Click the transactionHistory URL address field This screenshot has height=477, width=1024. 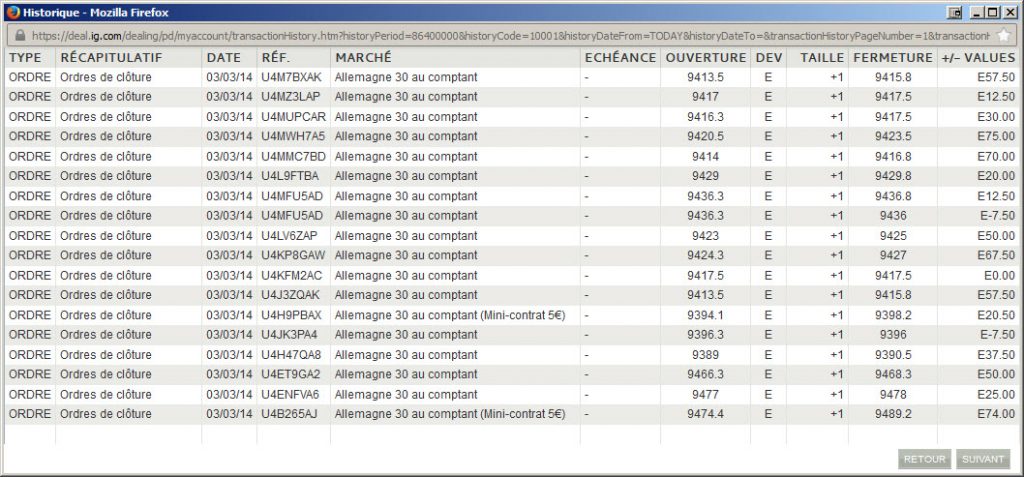click(x=509, y=35)
